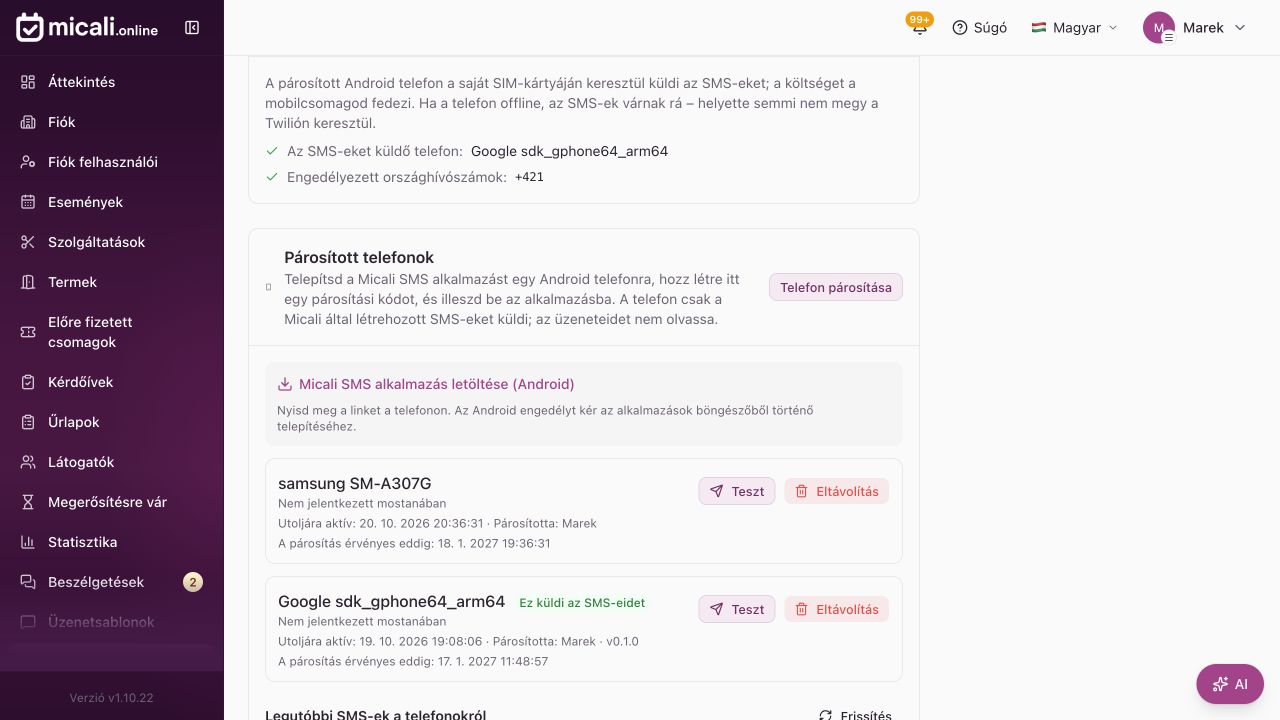Viewport: 1280px width, 720px height.
Task: Navigate to Események
Action: pos(112,202)
